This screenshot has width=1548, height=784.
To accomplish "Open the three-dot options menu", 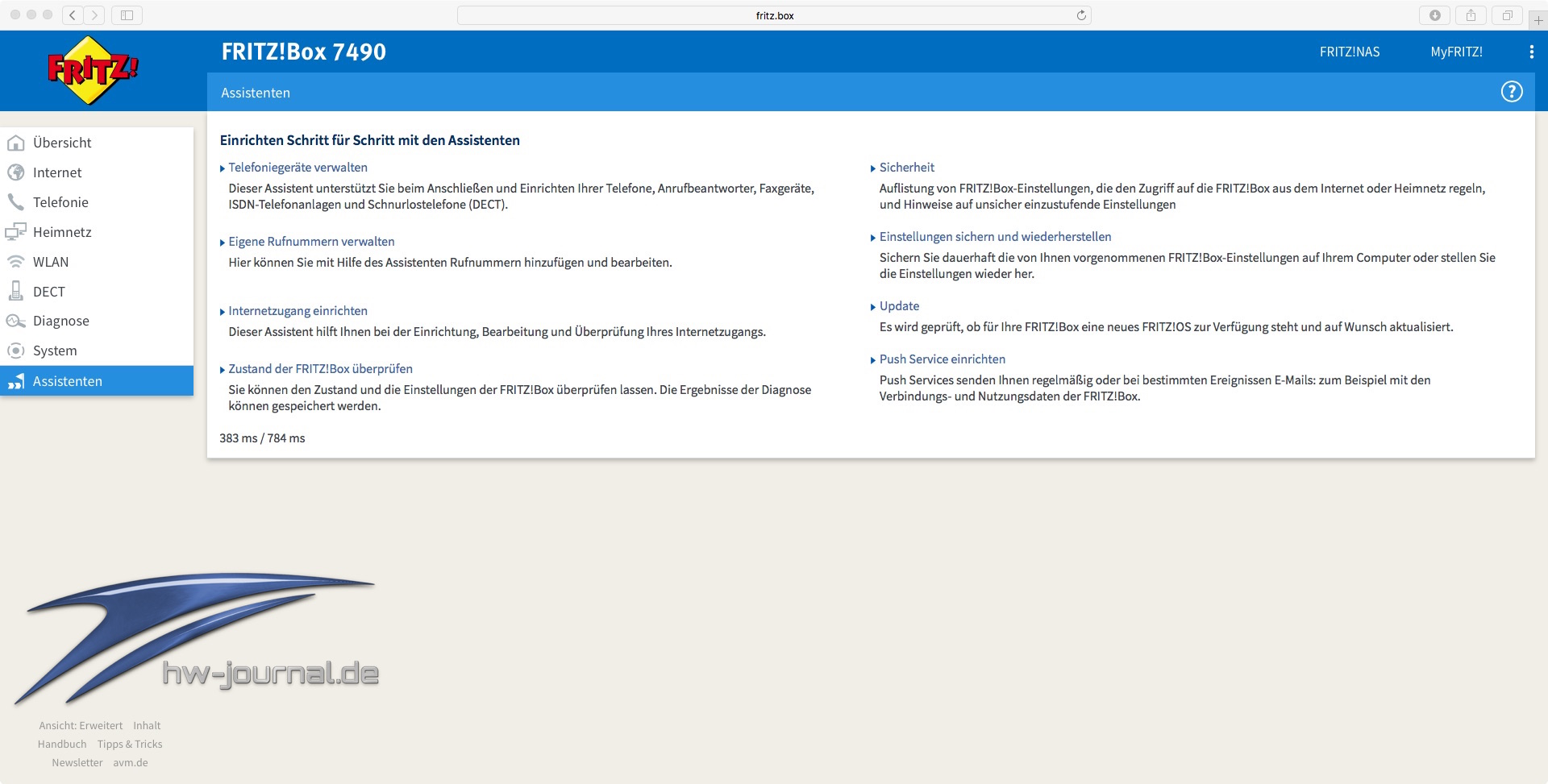I will click(x=1531, y=52).
